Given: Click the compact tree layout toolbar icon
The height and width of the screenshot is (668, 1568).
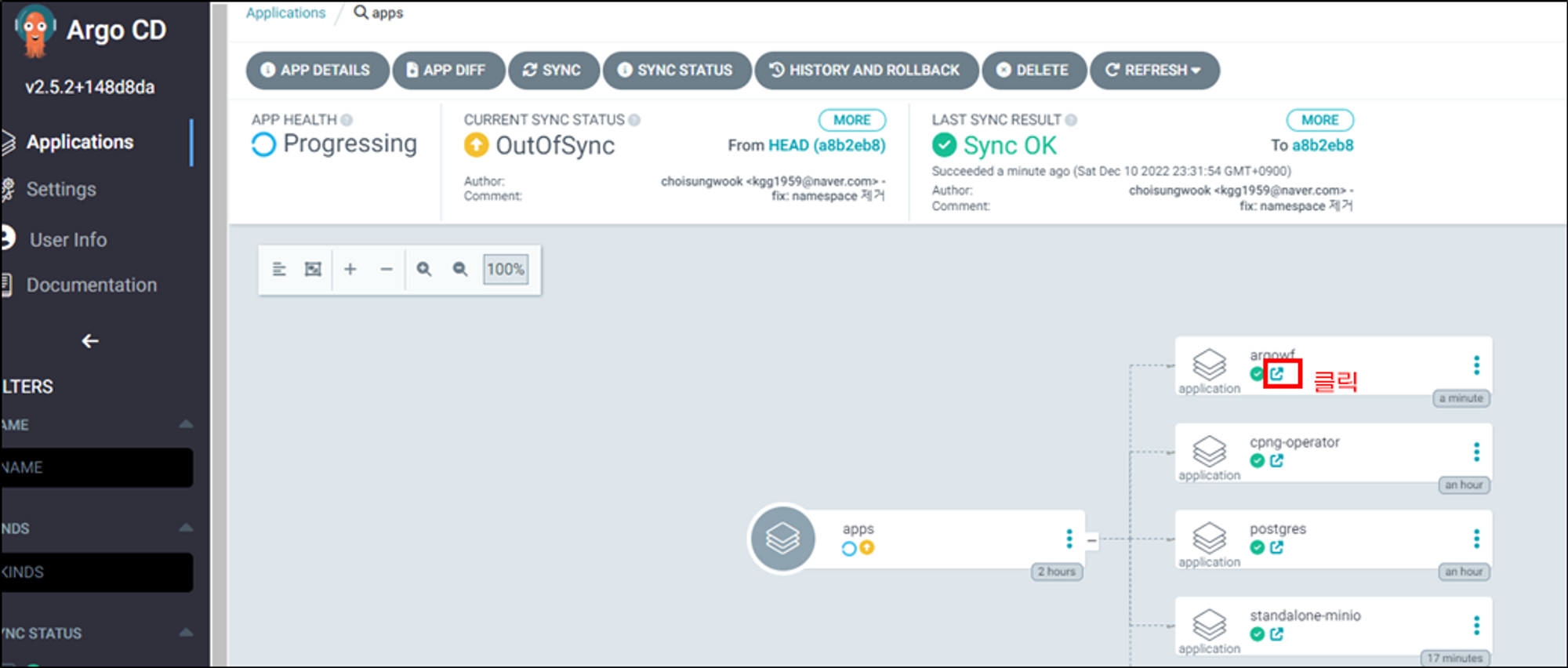Looking at the screenshot, I should coord(279,269).
